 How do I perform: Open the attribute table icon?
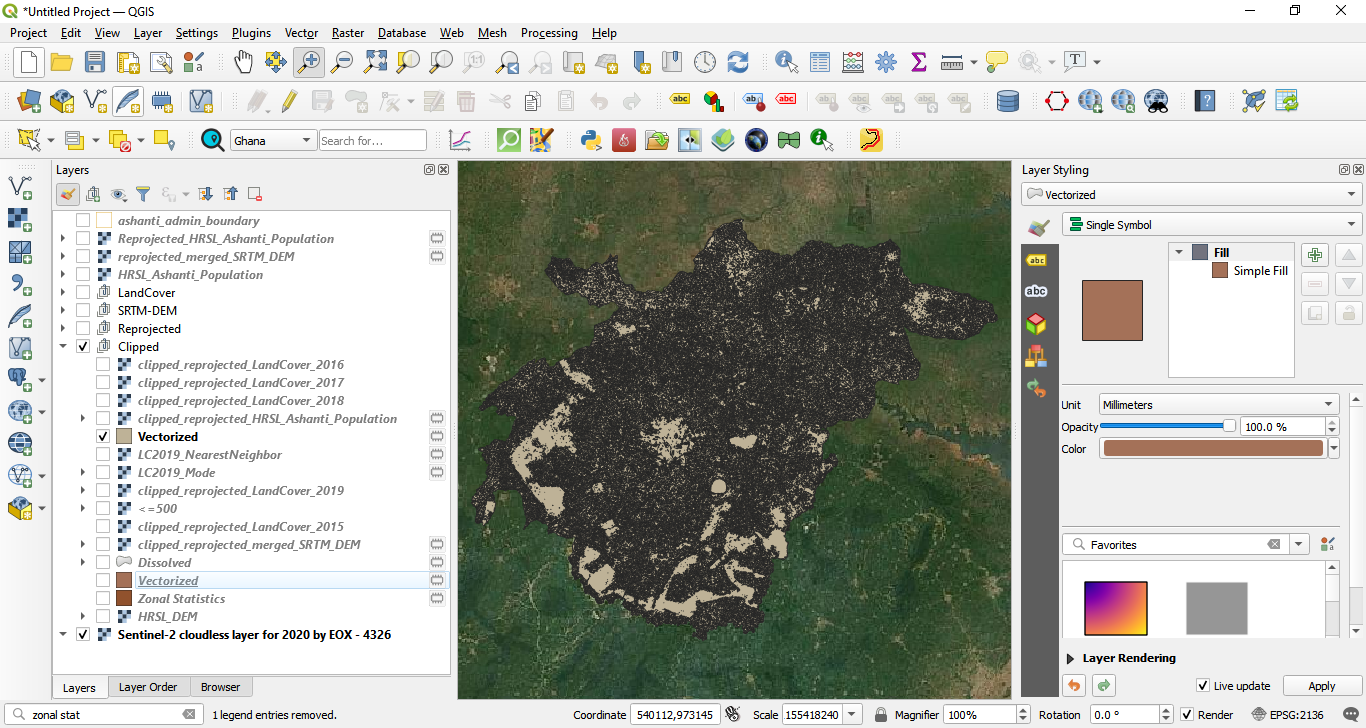[820, 62]
